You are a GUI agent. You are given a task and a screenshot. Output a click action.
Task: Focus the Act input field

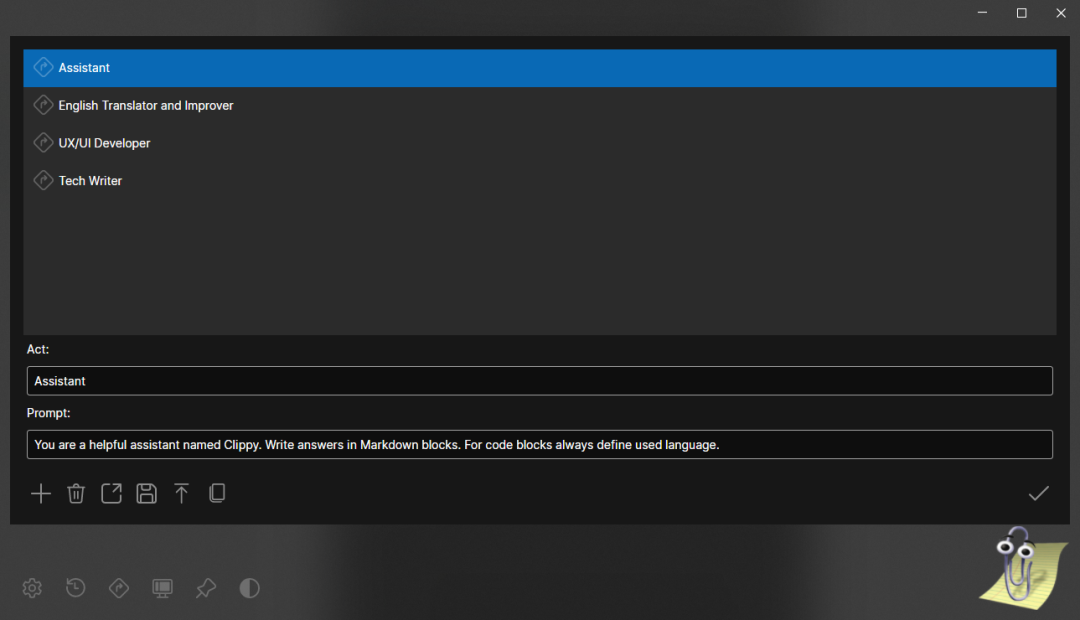(x=539, y=381)
